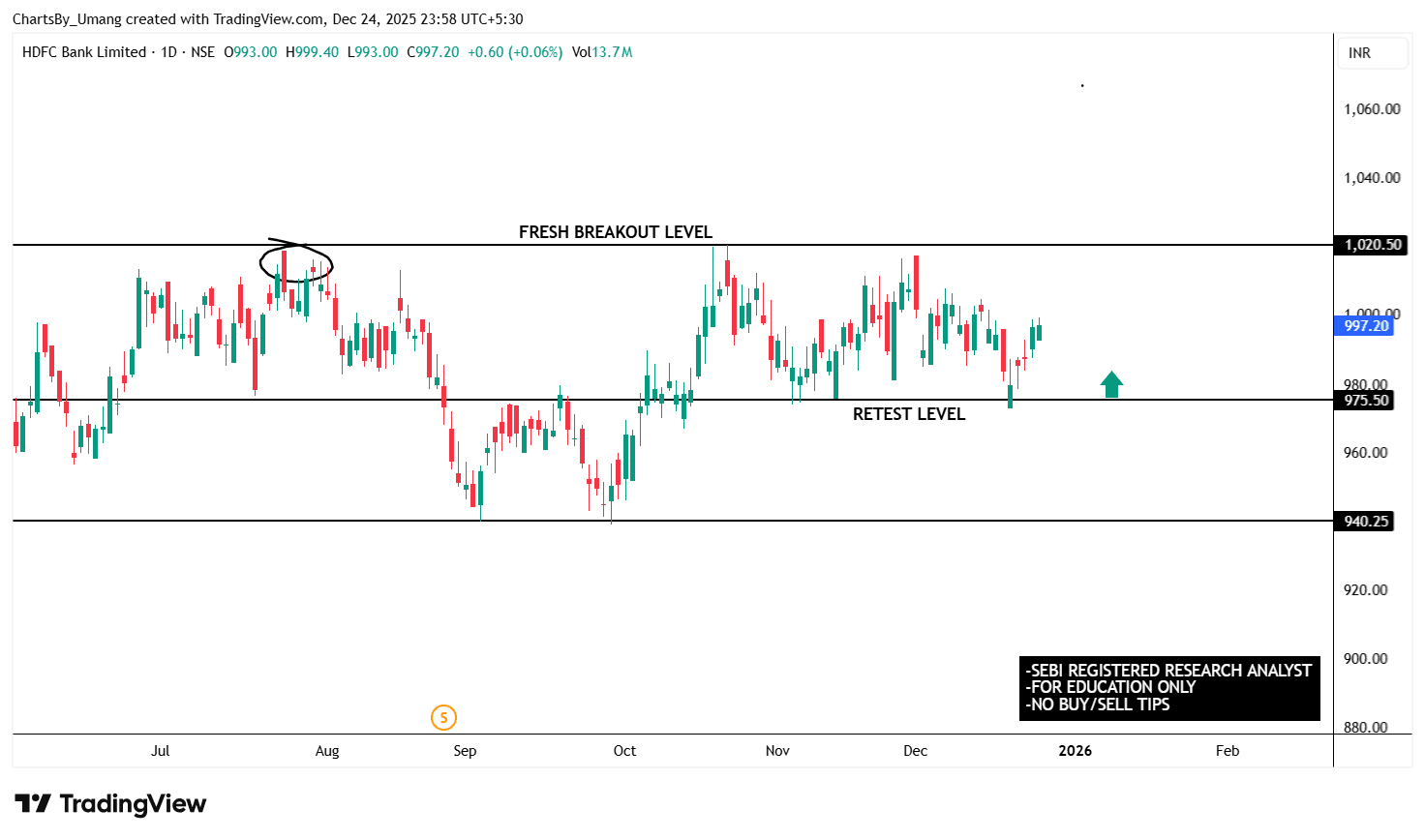This screenshot has width=1425, height=840.
Task: Click the 1,060.00 price axis label
Action: point(1372,109)
